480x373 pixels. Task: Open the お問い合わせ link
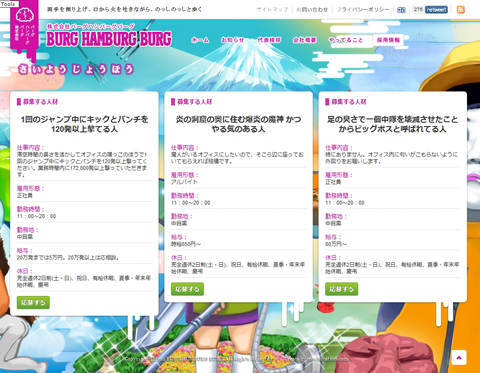click(312, 10)
